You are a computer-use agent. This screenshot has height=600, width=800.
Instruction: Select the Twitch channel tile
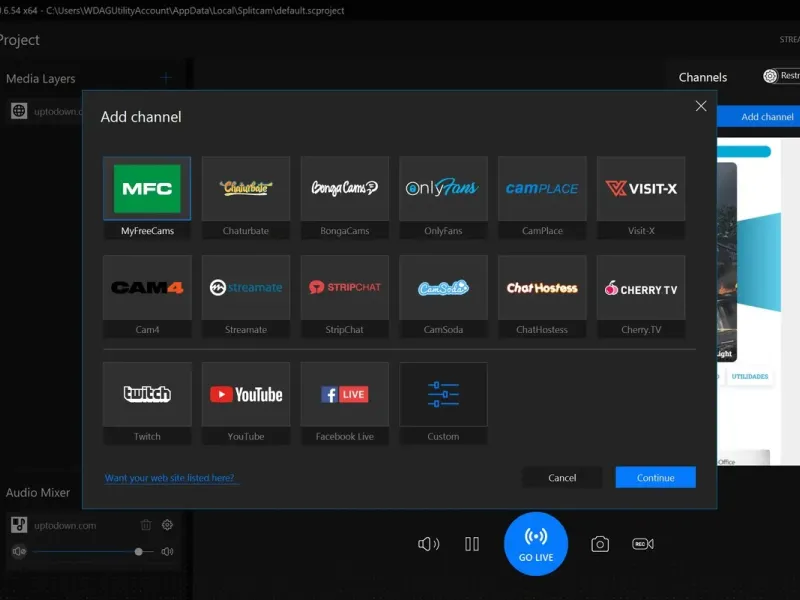point(147,403)
